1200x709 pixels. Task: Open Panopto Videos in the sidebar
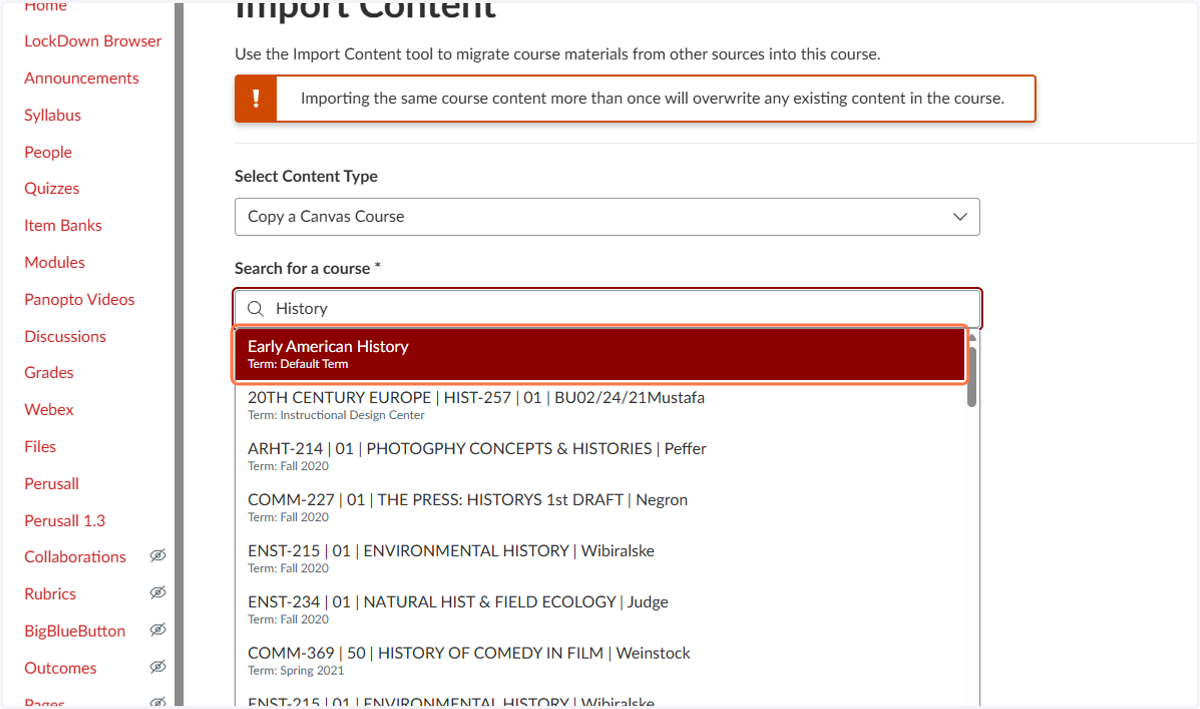(80, 299)
